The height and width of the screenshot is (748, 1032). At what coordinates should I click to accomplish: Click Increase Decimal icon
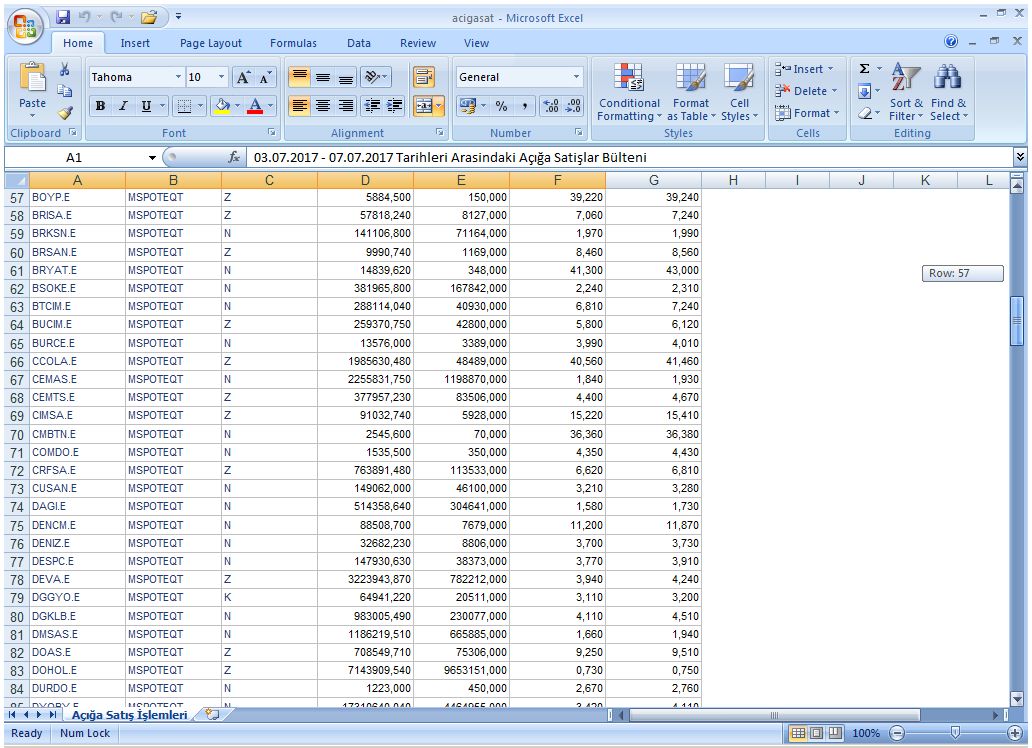click(x=551, y=105)
